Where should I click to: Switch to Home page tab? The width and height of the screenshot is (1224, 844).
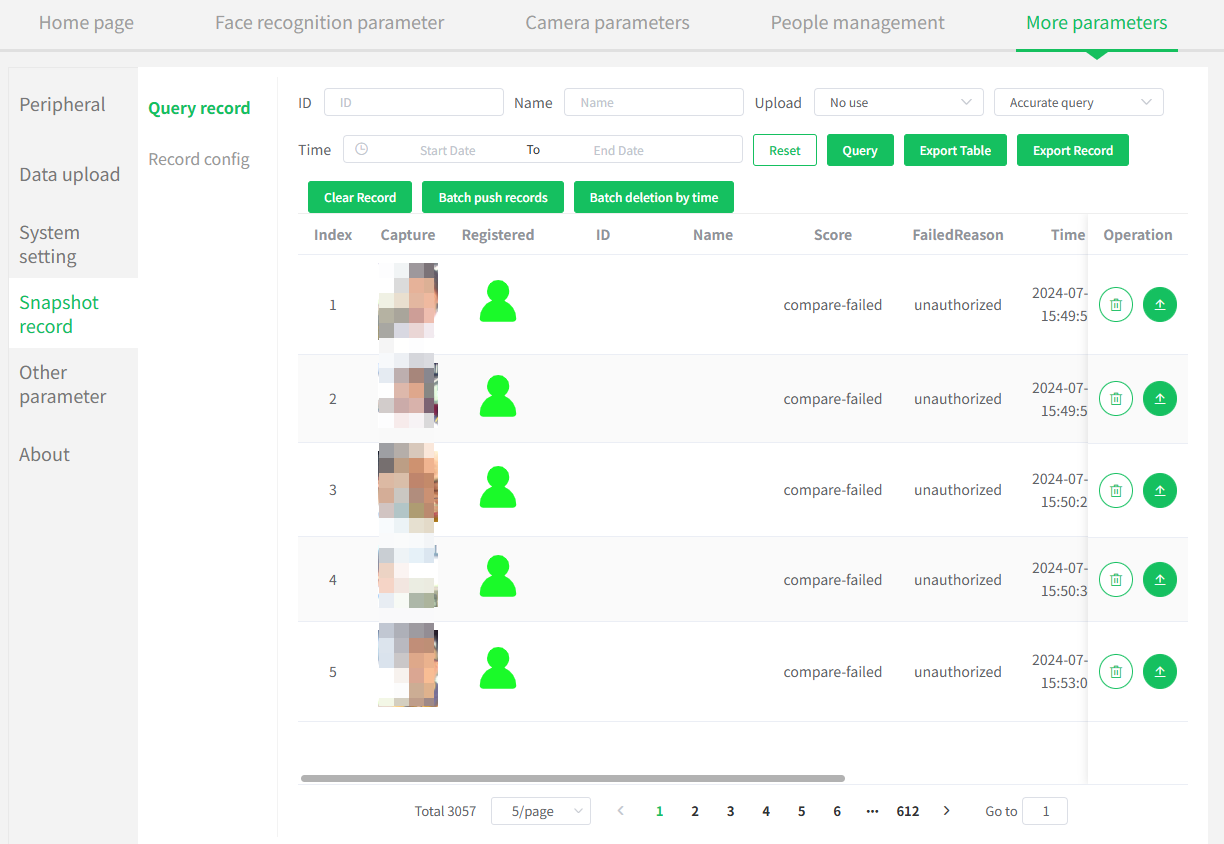86,23
